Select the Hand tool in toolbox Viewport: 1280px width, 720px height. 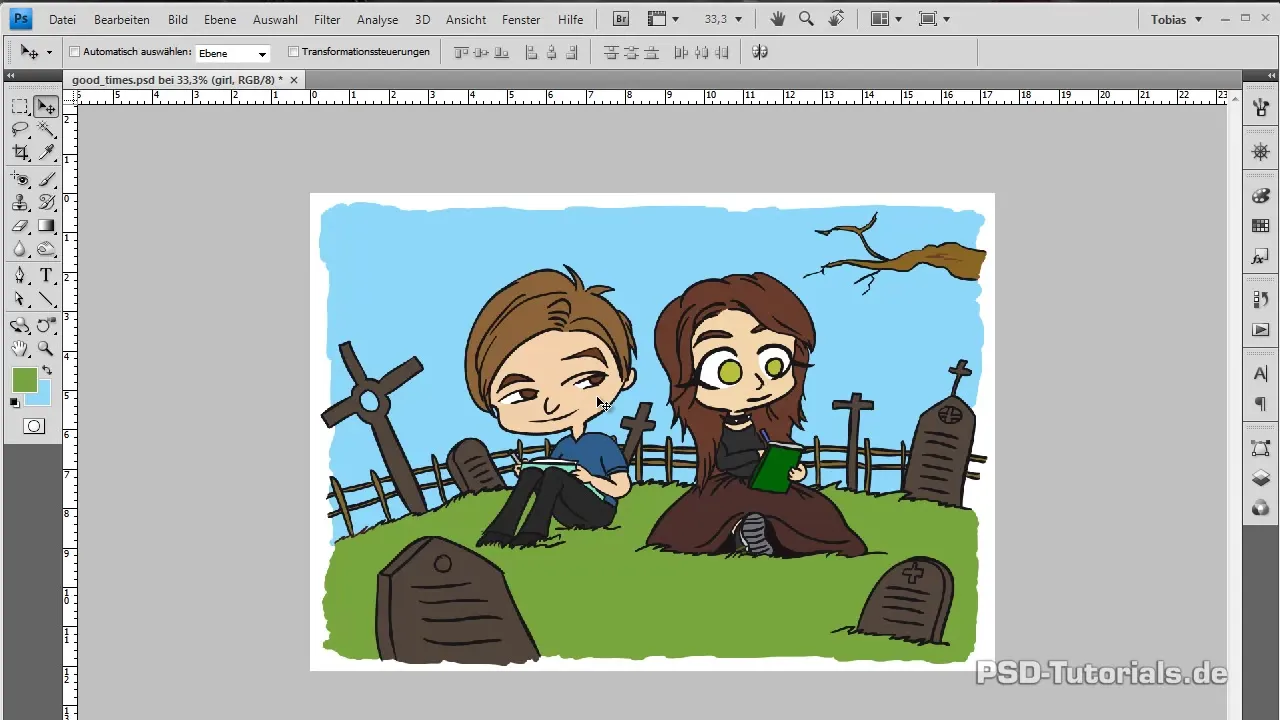(x=20, y=348)
